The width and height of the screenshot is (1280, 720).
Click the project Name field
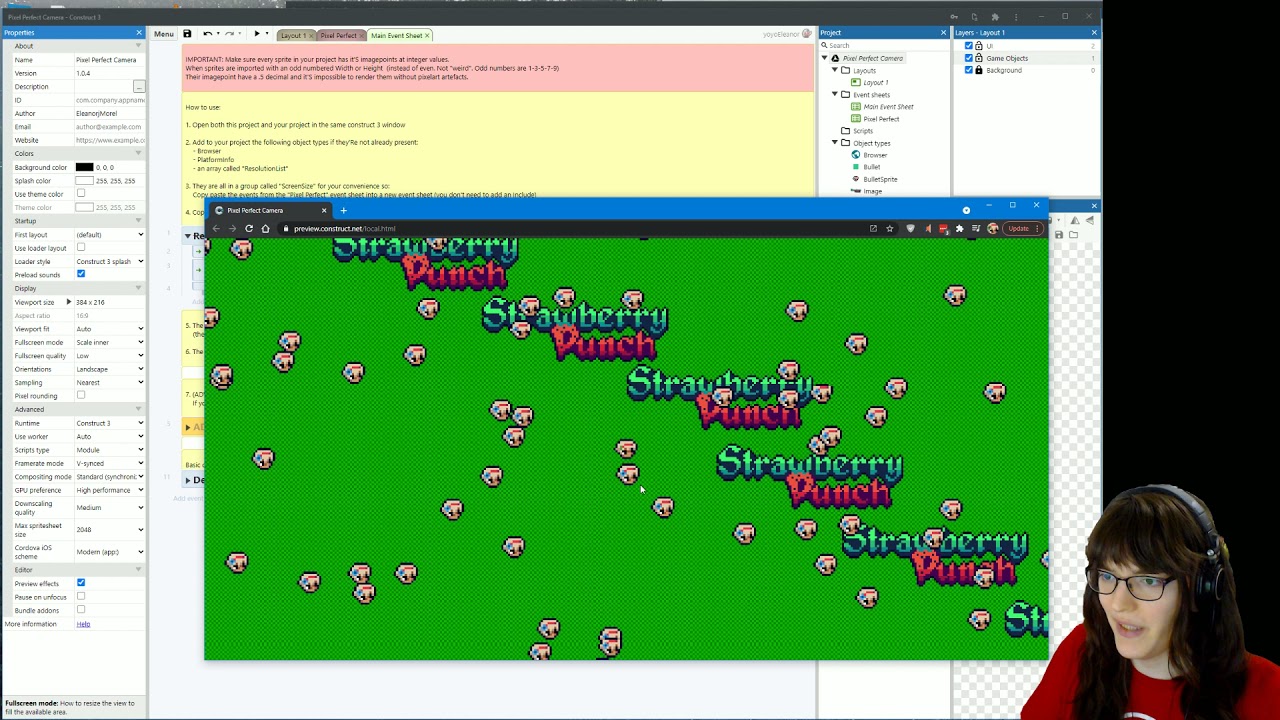(109, 60)
